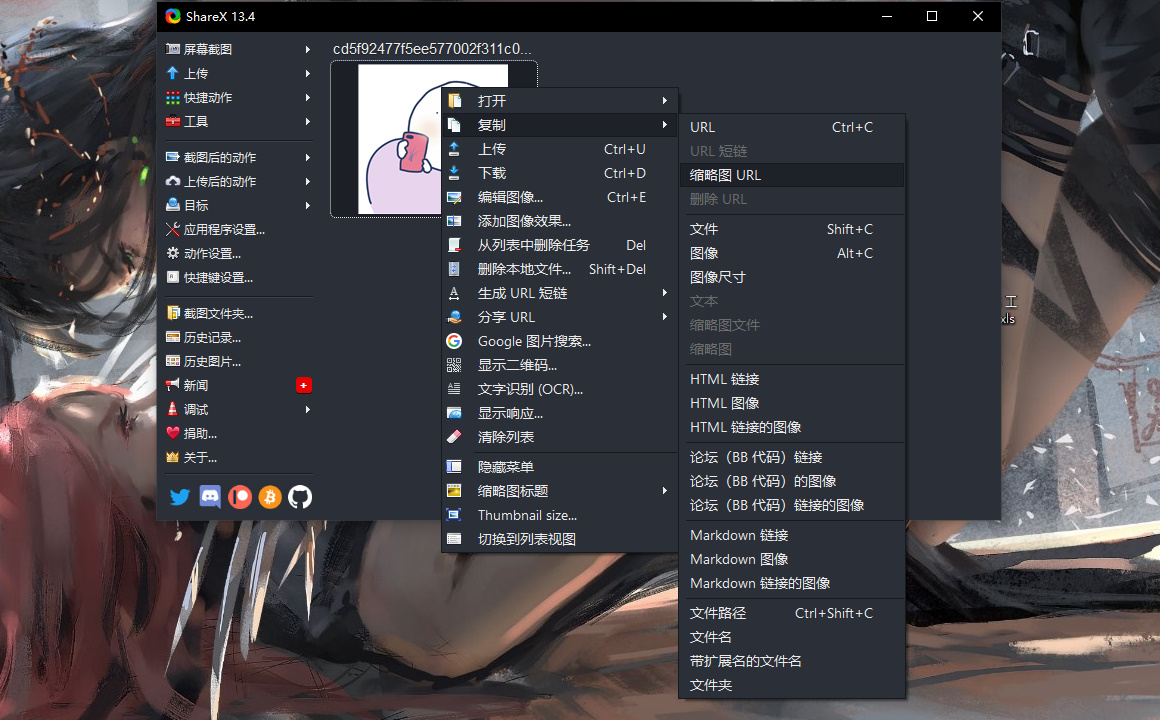Click the 快捷动作 colored dots icon

pos(172,98)
